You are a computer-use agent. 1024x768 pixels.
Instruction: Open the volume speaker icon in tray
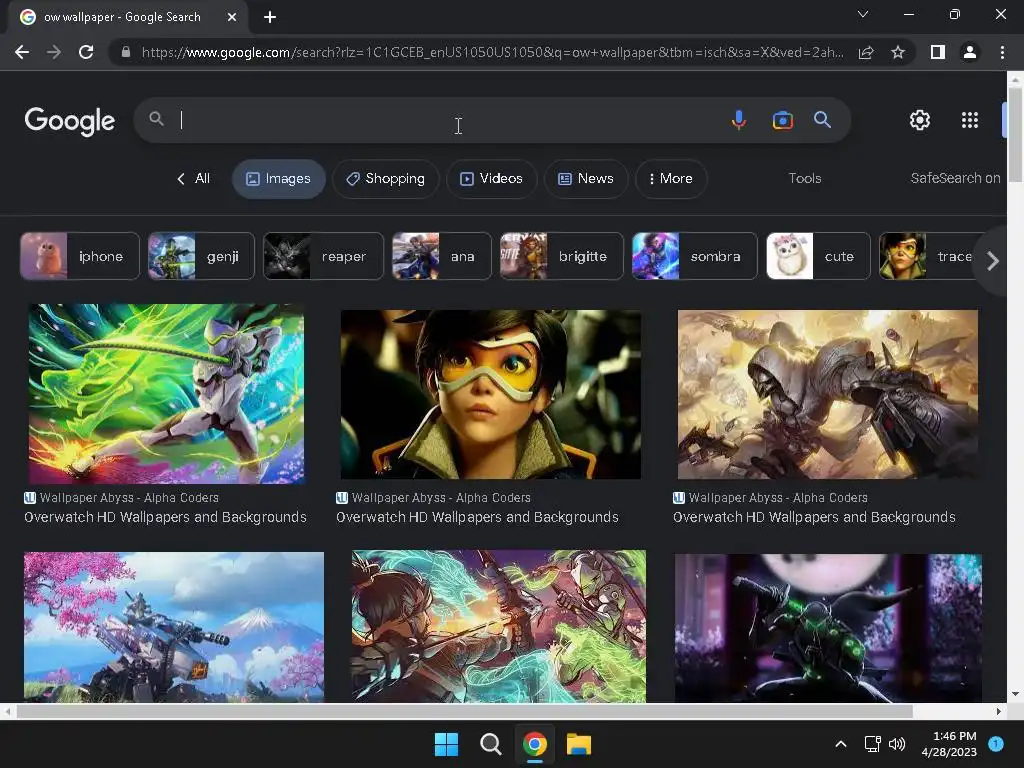[x=897, y=744]
